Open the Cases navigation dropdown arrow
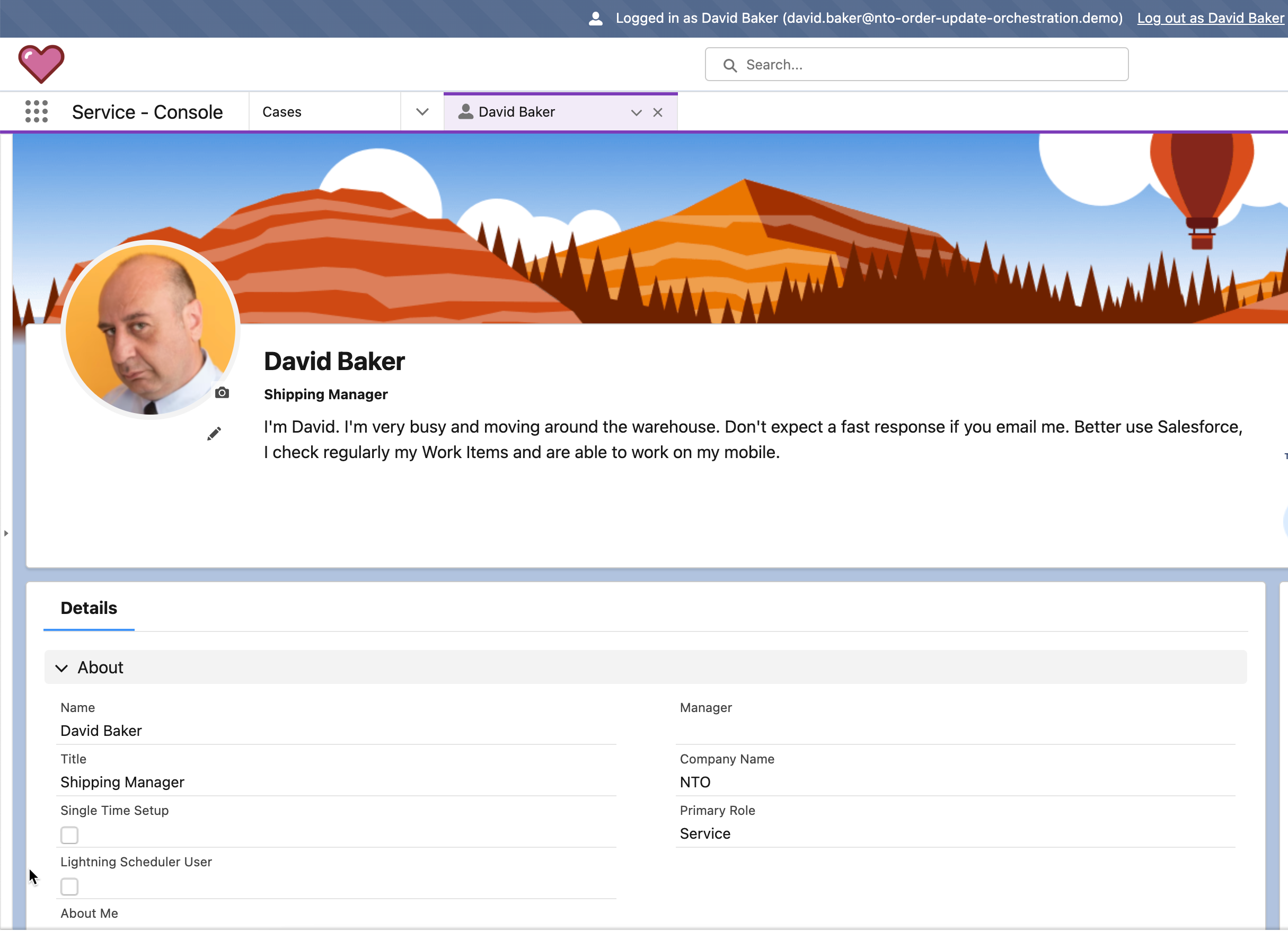 (422, 112)
